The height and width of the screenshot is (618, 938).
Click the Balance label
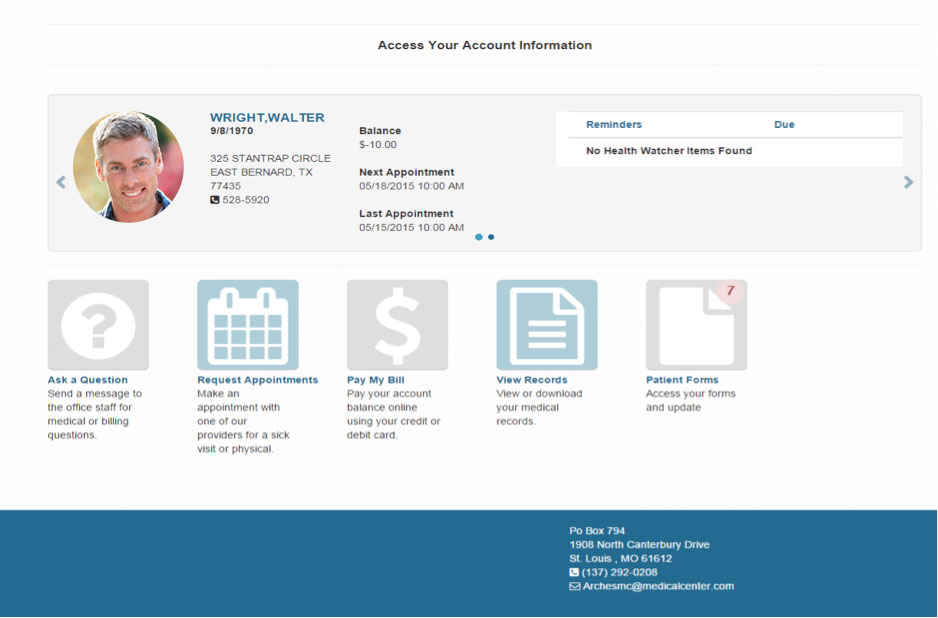[380, 130]
